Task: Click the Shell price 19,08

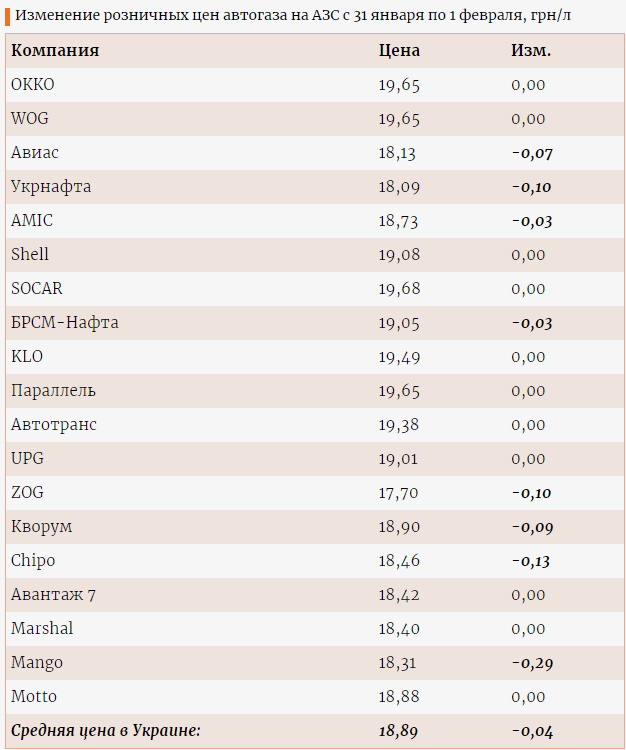Action: 399,255
